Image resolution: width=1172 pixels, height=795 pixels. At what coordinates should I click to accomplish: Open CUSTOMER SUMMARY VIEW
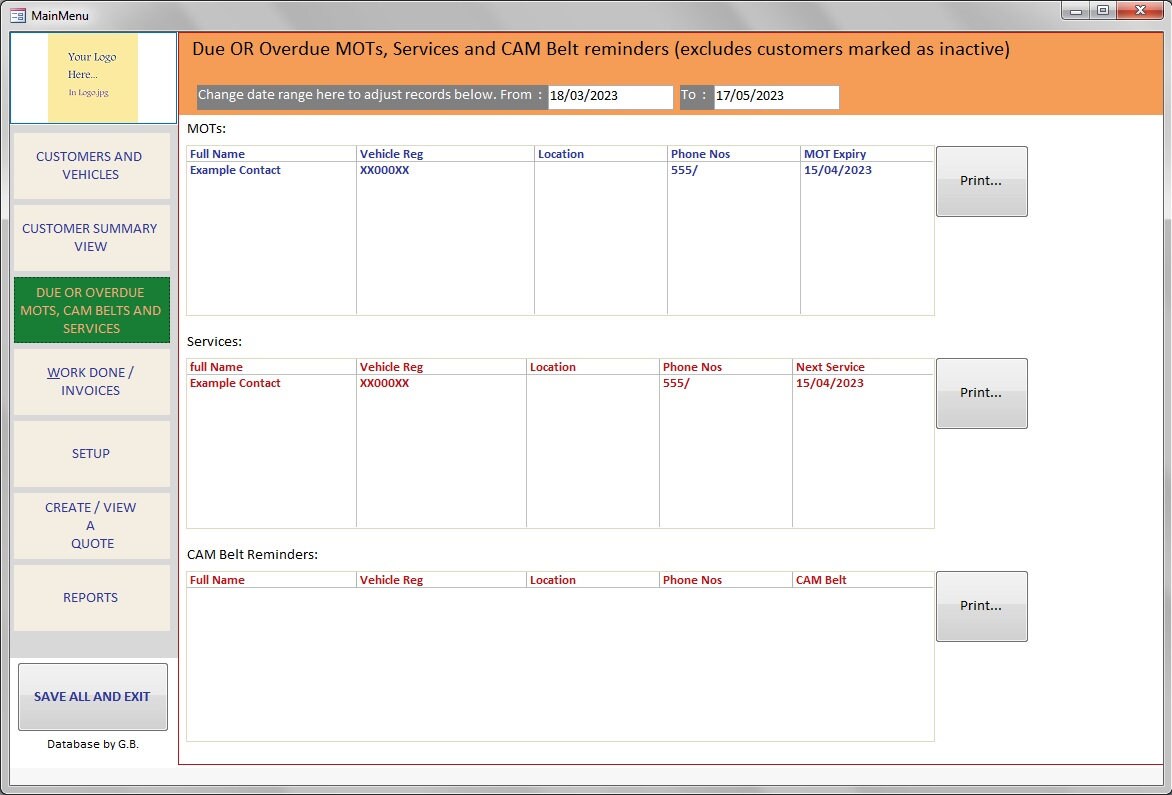90,237
